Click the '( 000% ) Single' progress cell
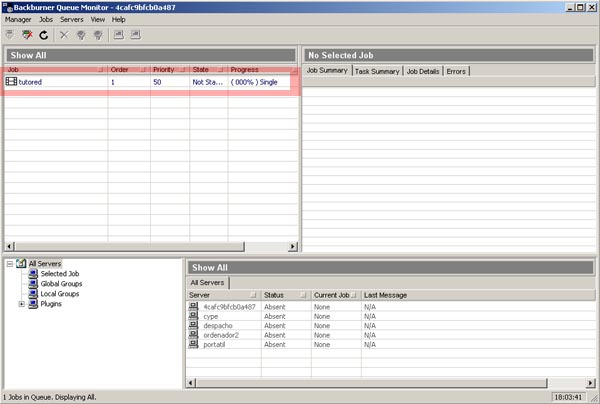 254,82
